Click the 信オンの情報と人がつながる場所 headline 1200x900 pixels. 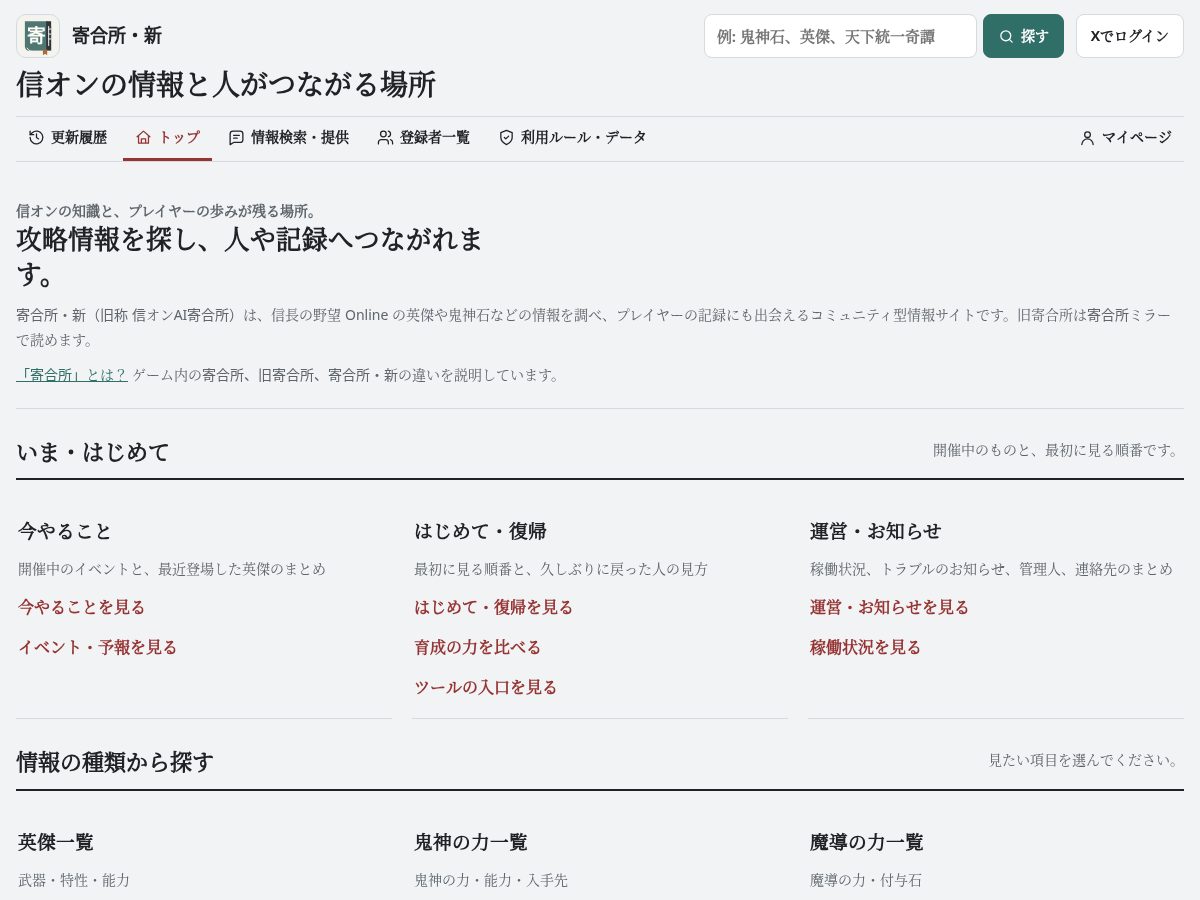coord(226,84)
